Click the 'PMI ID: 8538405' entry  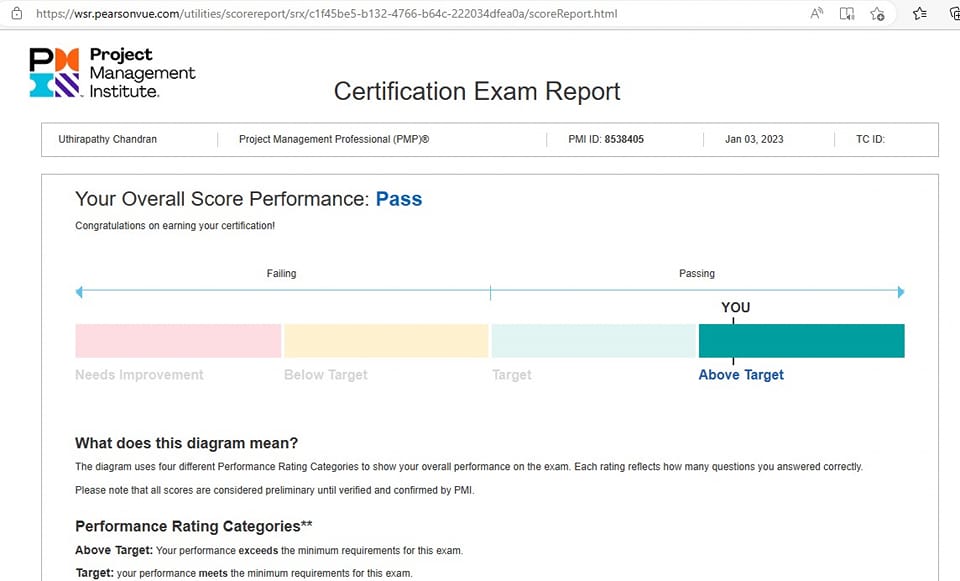tap(606, 139)
